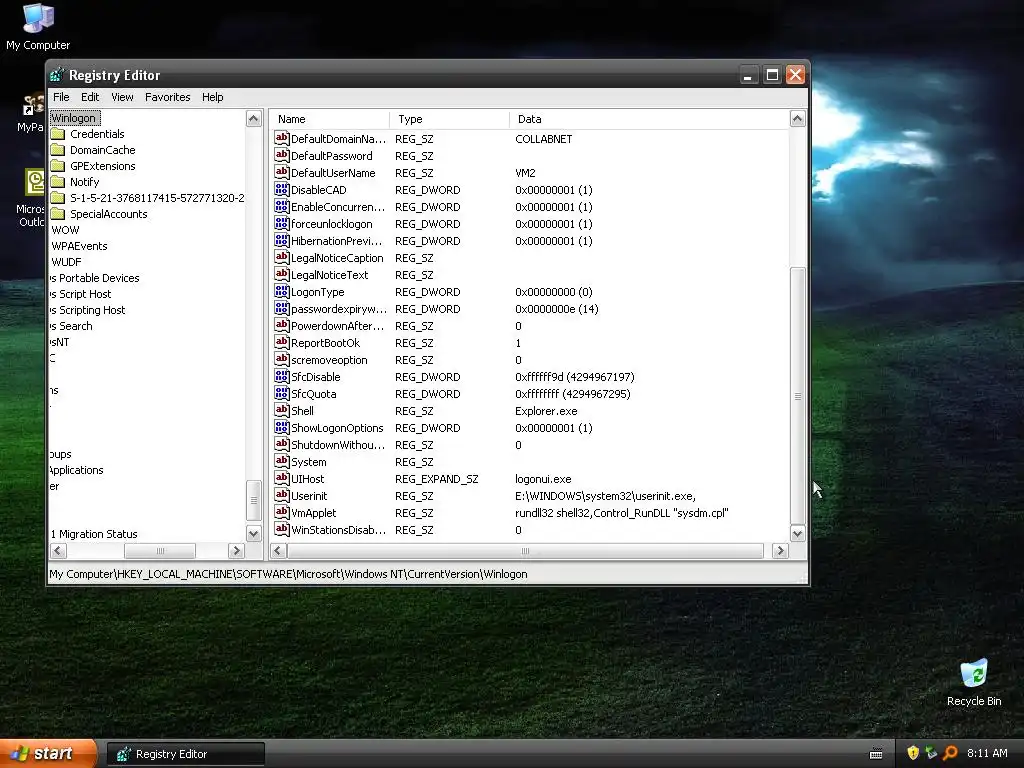Click the tree pane horizontal scrollbar thumb
The image size is (1024, 768).
[x=160, y=551]
